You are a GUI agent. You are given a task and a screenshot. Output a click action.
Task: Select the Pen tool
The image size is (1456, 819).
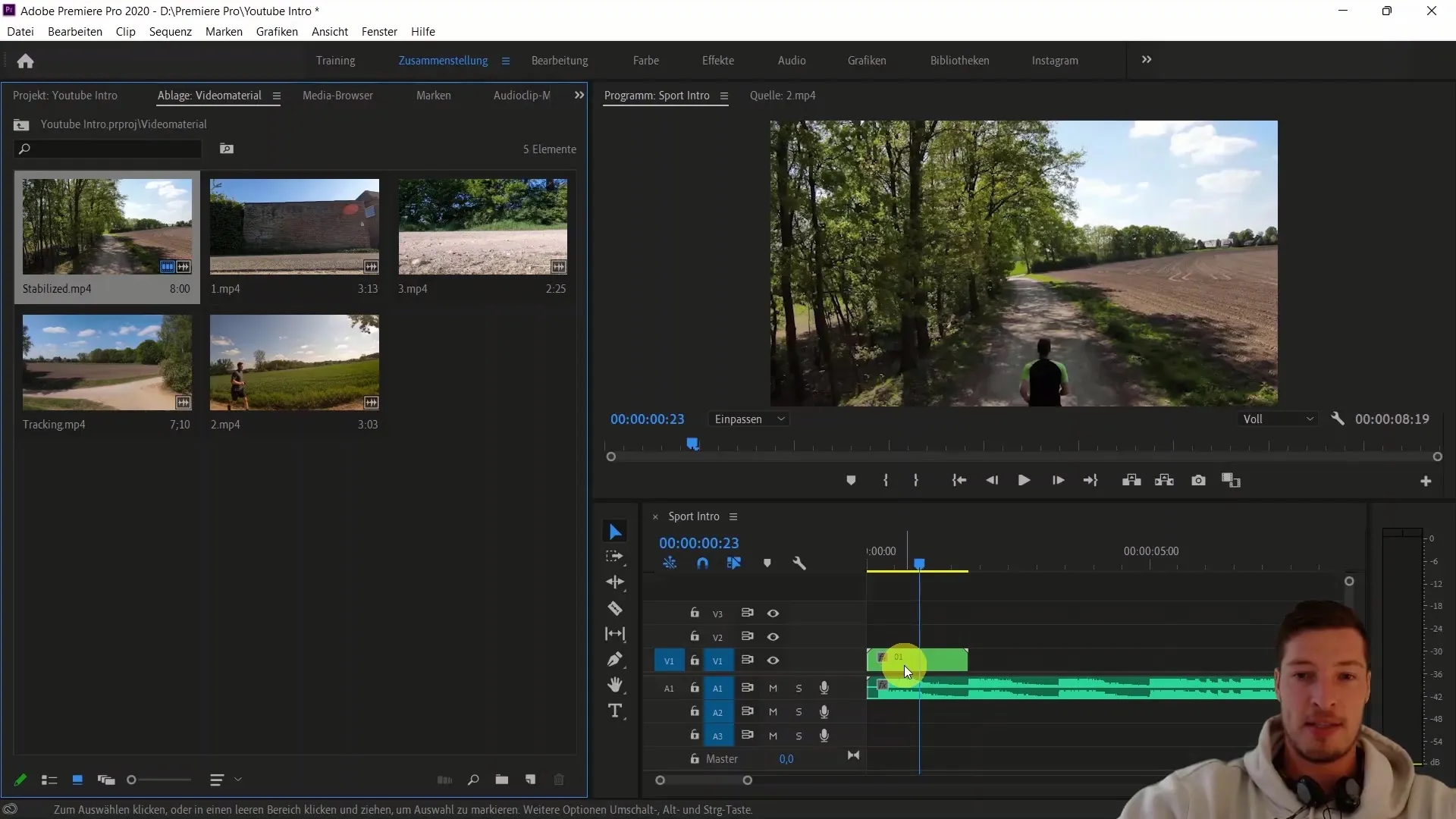click(615, 660)
